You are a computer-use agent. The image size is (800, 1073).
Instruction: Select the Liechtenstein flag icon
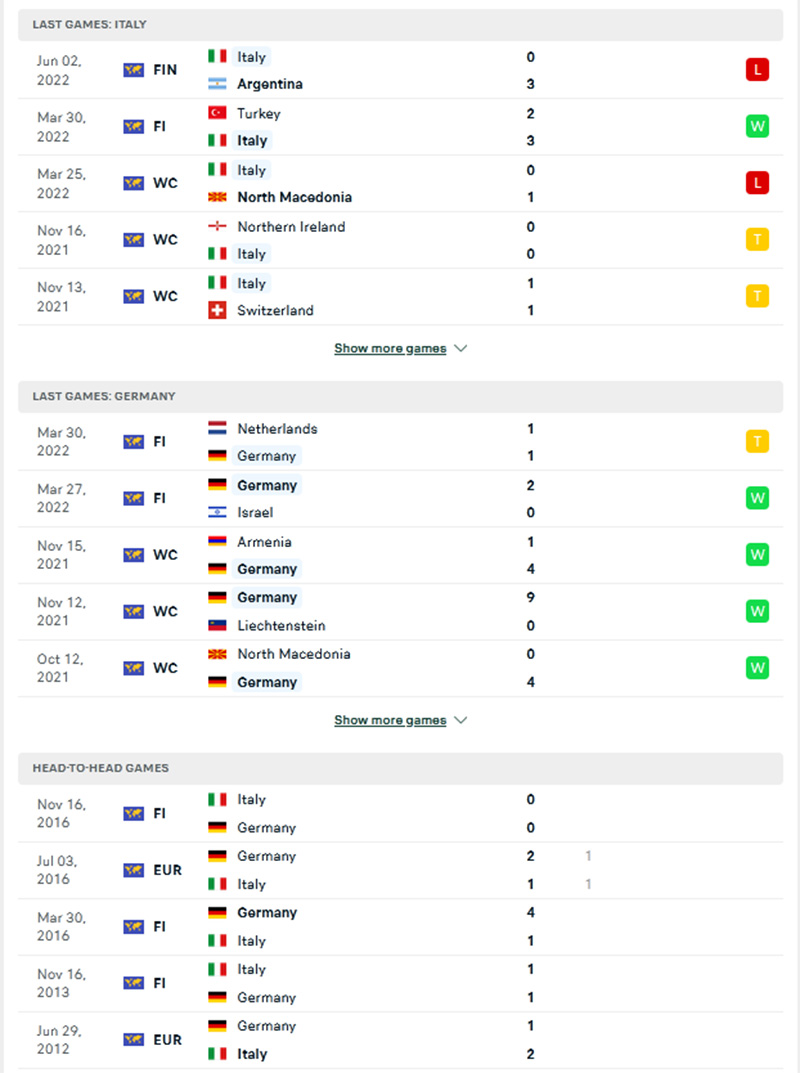(216, 626)
